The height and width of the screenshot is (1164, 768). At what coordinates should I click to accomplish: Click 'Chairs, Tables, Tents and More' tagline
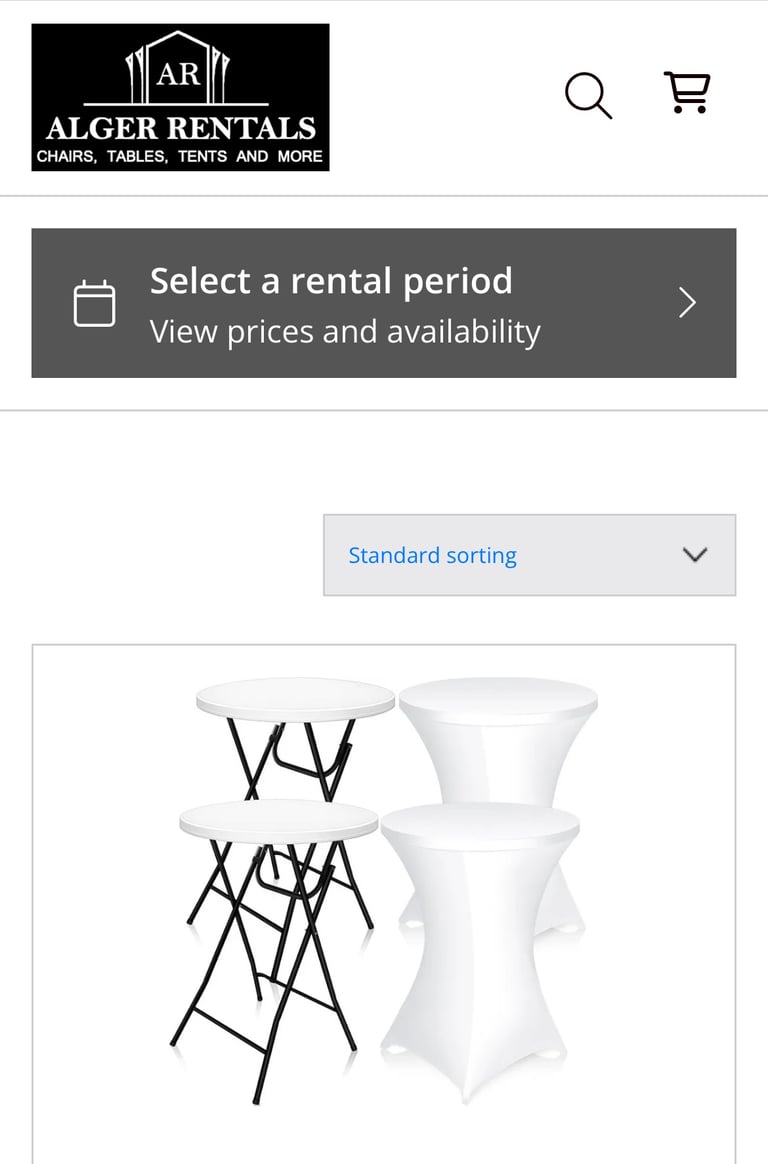point(180,156)
